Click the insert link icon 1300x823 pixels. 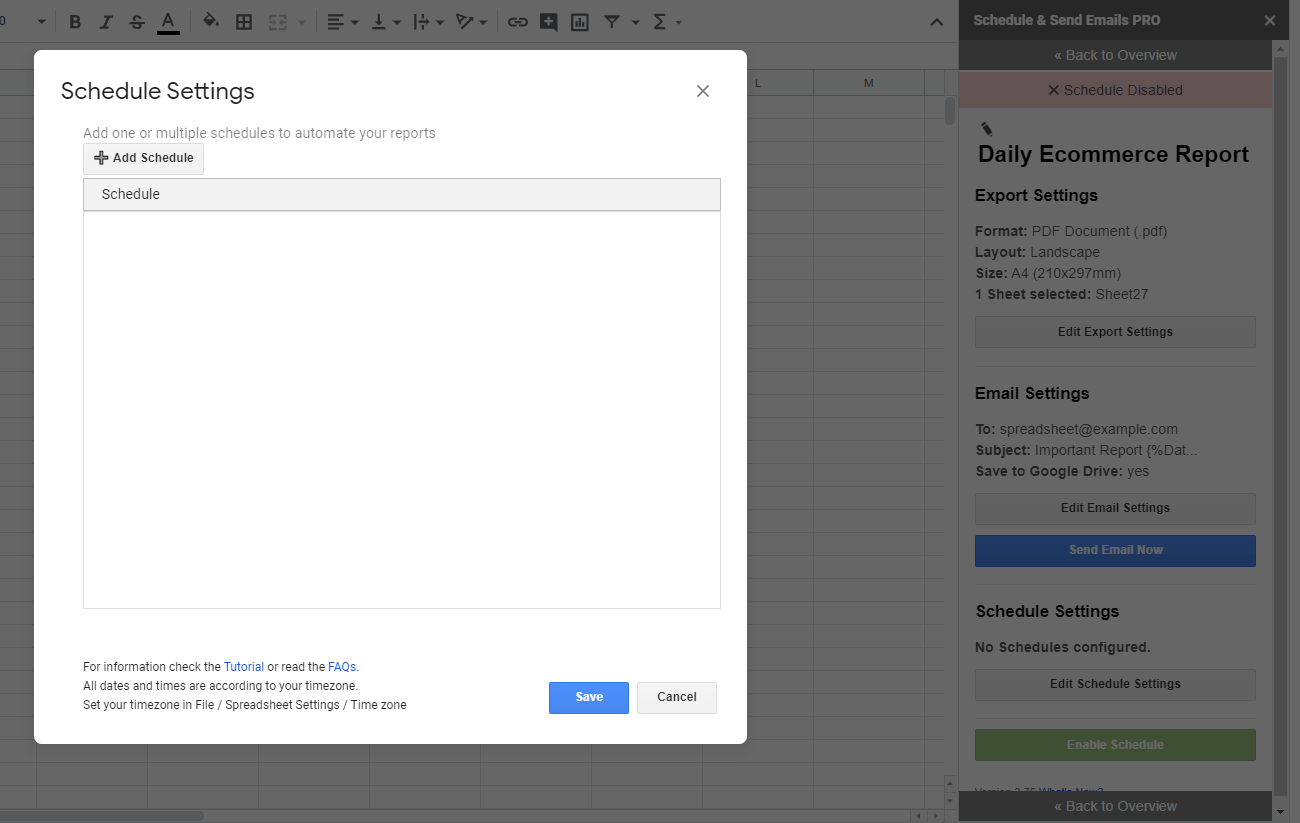[517, 22]
